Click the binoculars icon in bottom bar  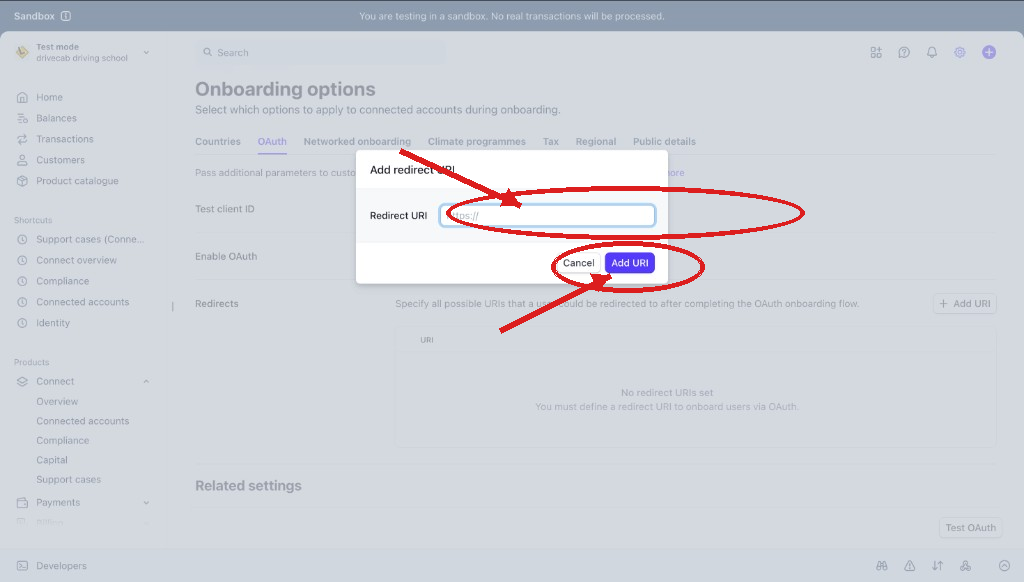tap(882, 566)
